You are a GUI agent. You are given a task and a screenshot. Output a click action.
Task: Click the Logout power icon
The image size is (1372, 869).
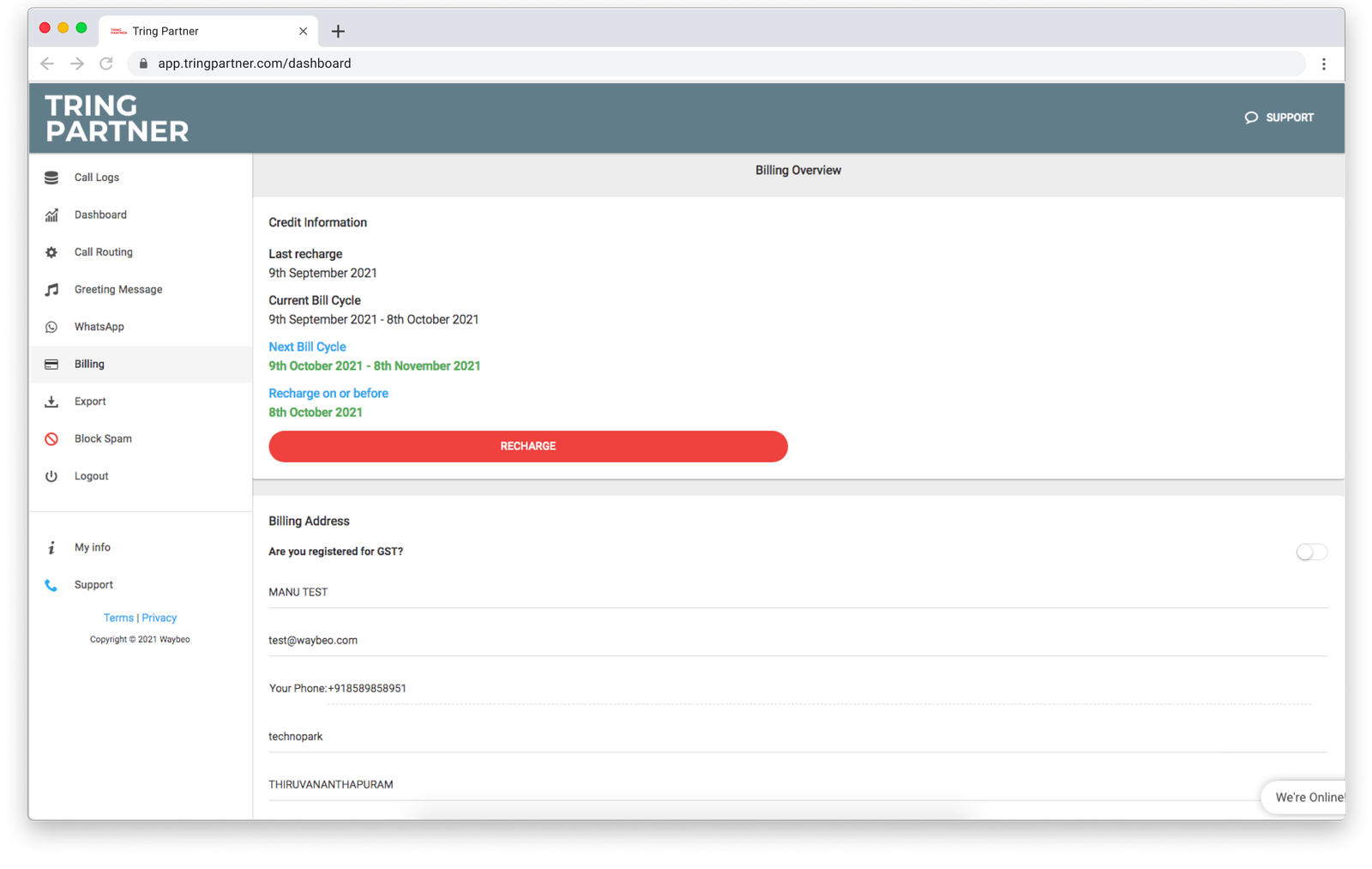click(x=51, y=476)
